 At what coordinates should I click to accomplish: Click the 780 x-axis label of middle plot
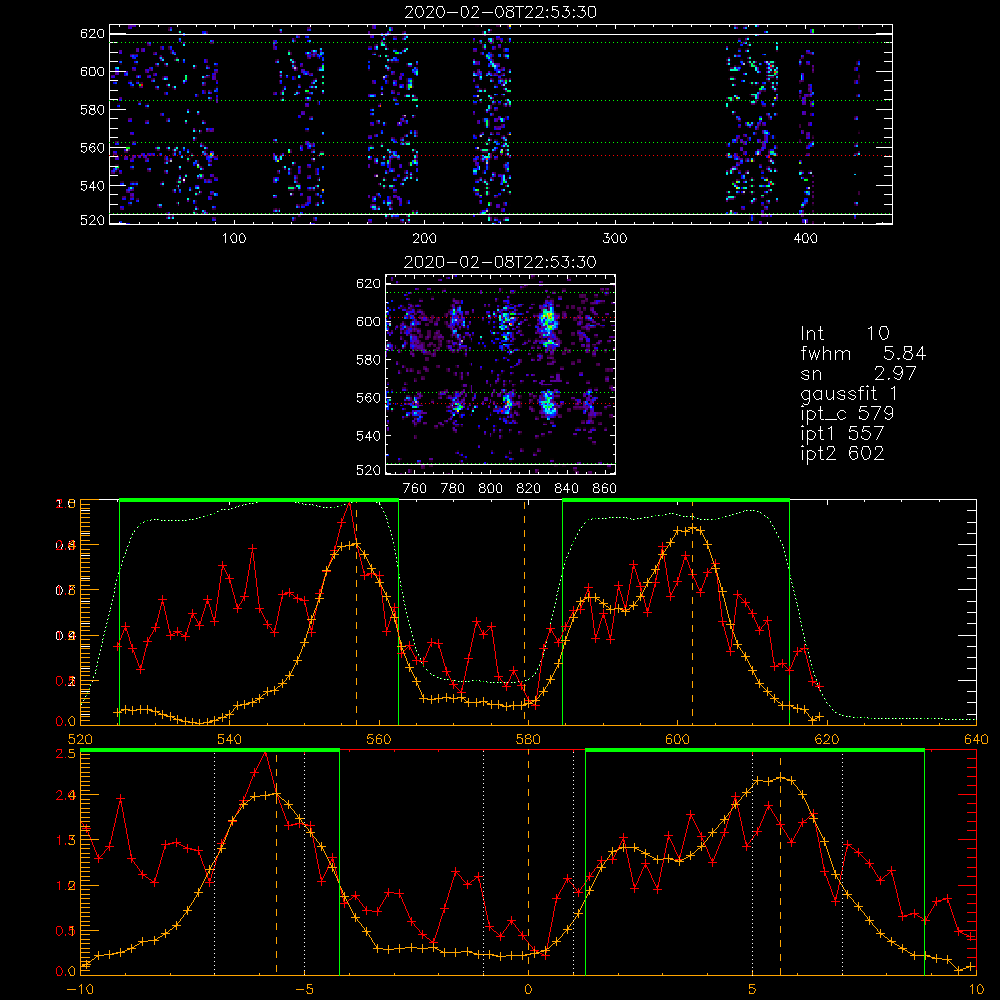pyautogui.click(x=453, y=489)
